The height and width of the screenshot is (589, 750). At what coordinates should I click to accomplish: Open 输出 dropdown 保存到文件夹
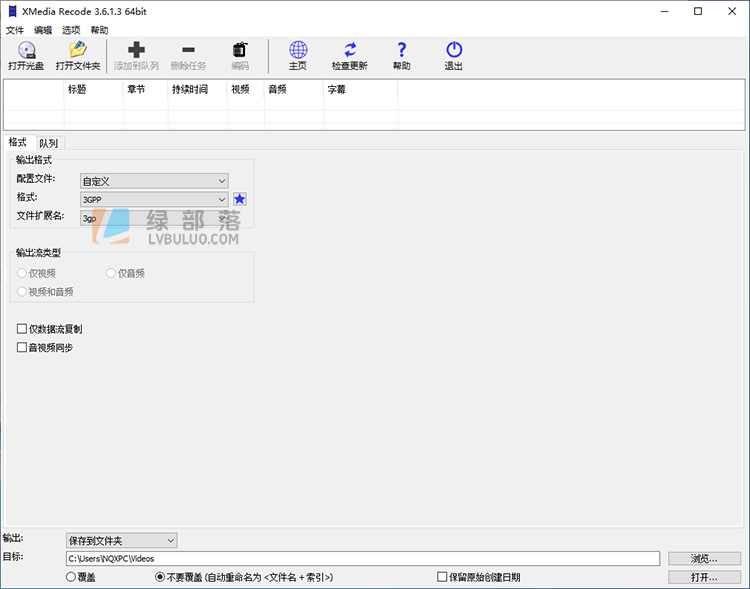click(x=121, y=541)
